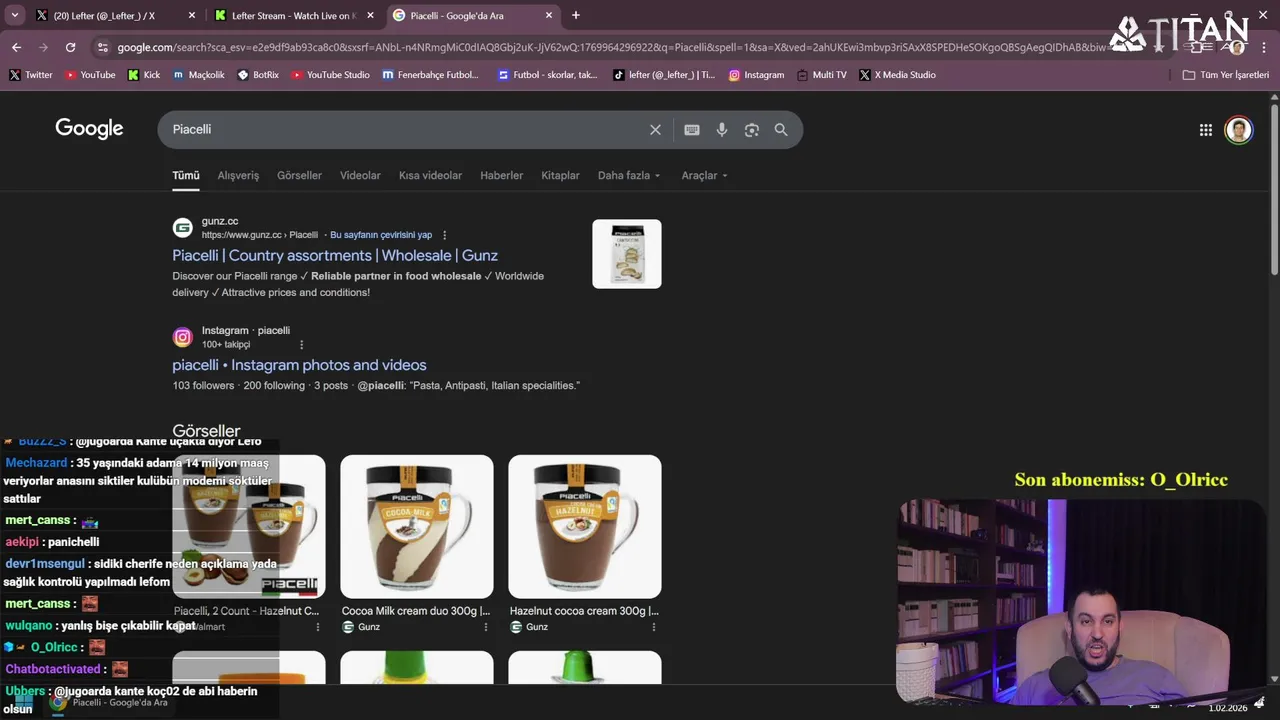Viewport: 1280px width, 720px height.
Task: Click the address bar URL
Action: click(610, 47)
